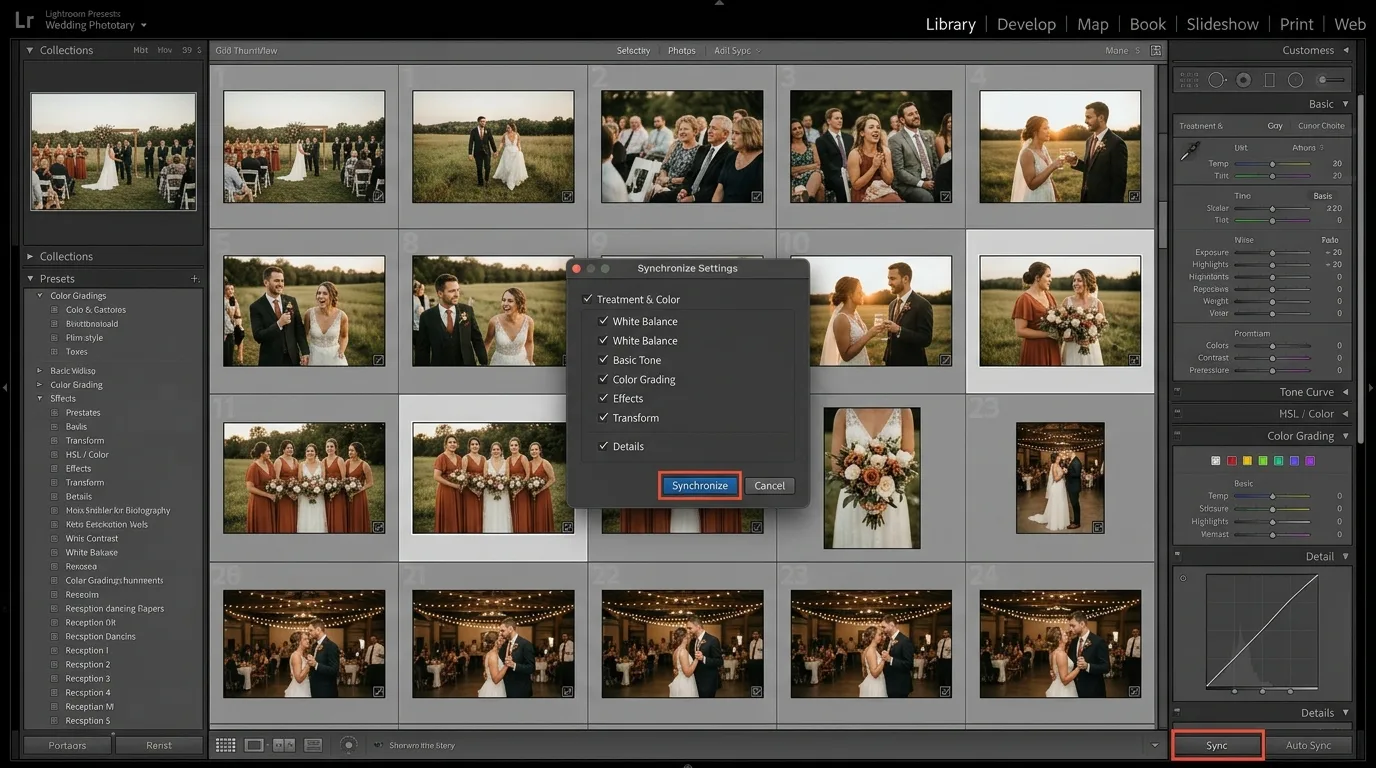
Task: Select the bouquet close-up photo thumbnail
Action: click(x=872, y=478)
